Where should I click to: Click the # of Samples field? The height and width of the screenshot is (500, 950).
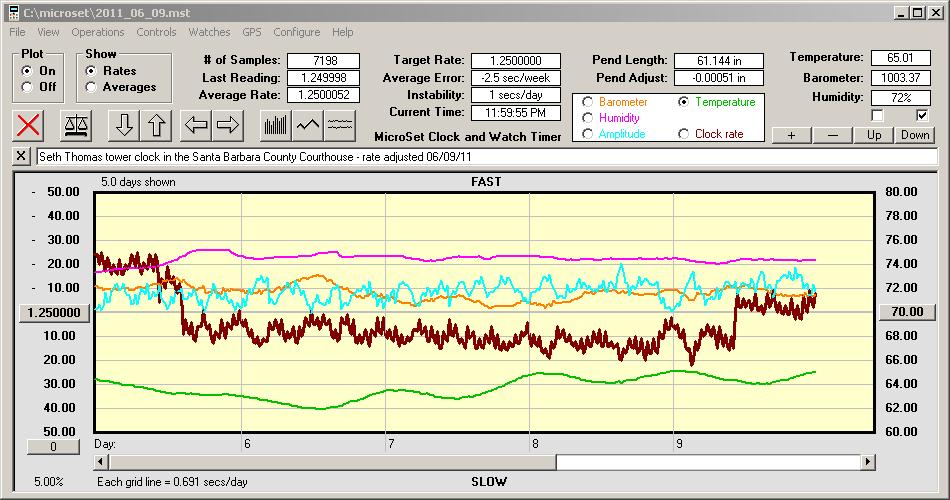[x=324, y=61]
